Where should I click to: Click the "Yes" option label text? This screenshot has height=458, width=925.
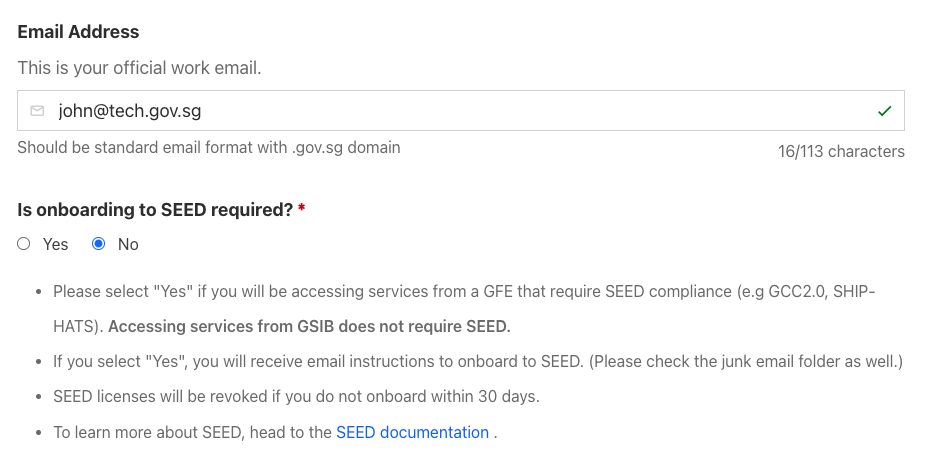55,244
